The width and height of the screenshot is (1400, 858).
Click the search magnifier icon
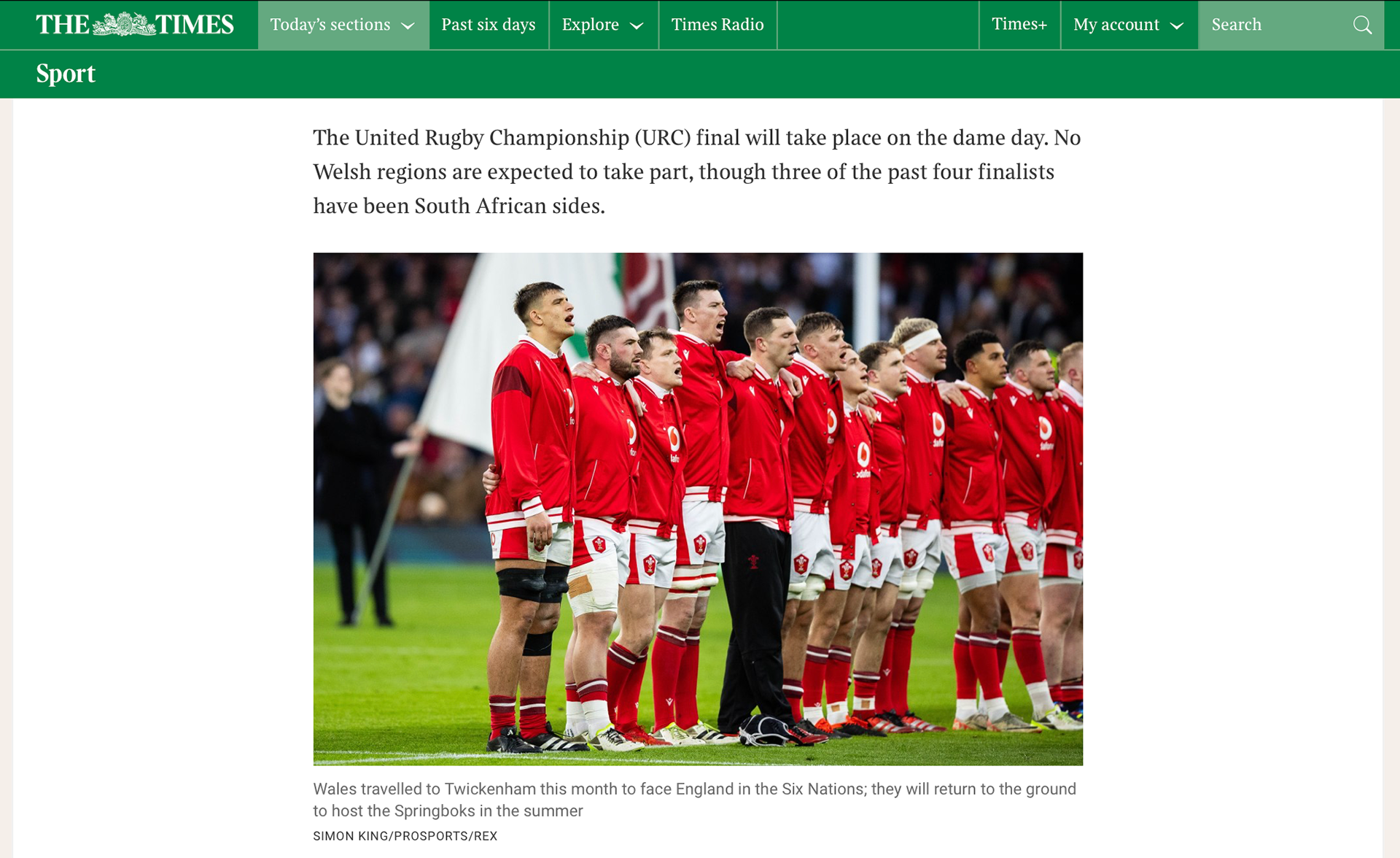(x=1362, y=25)
